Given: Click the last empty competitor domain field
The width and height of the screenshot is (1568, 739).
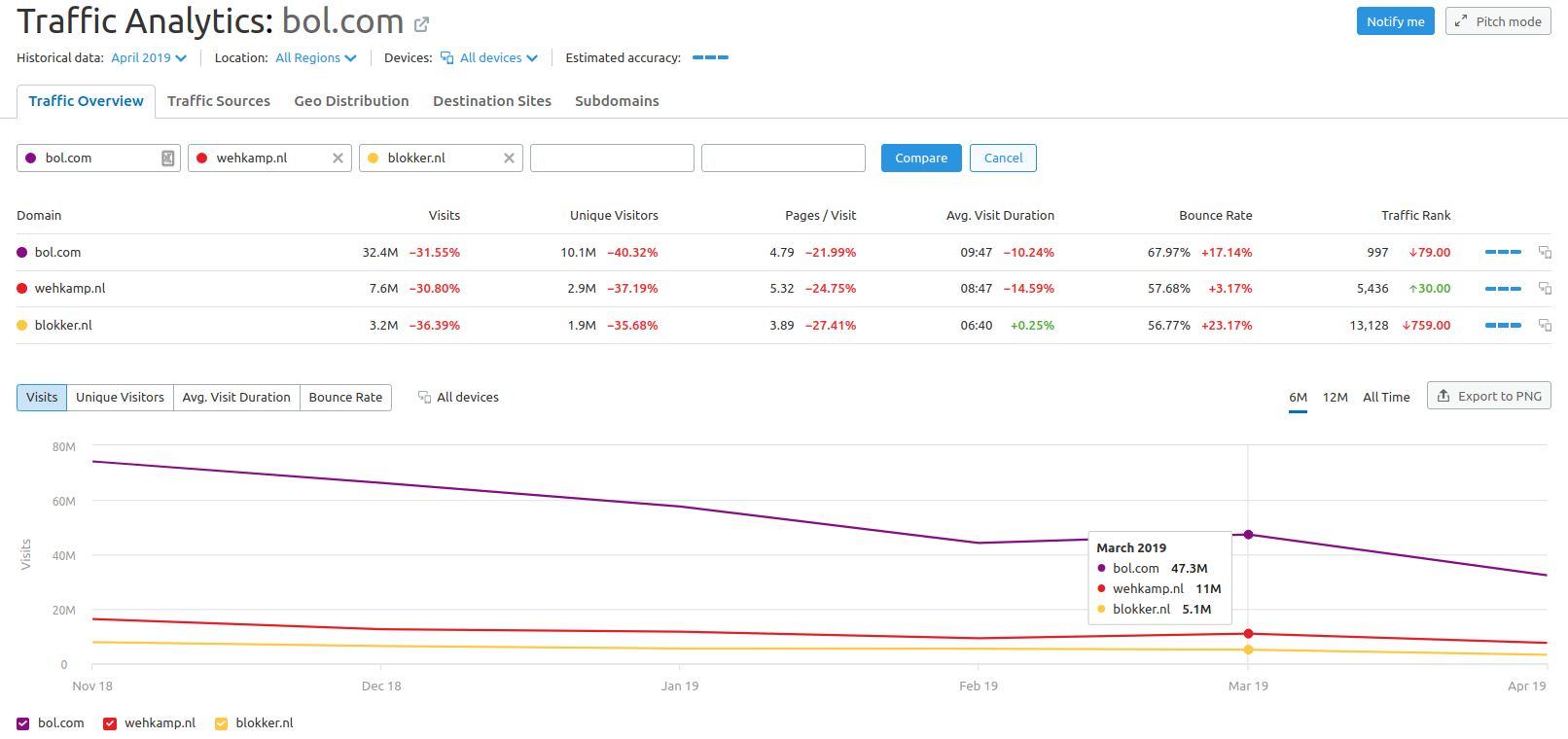Looking at the screenshot, I should click(783, 158).
